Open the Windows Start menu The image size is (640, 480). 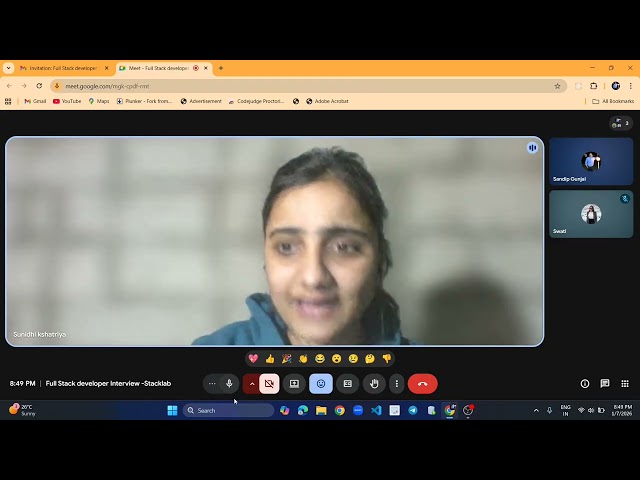pyautogui.click(x=172, y=411)
